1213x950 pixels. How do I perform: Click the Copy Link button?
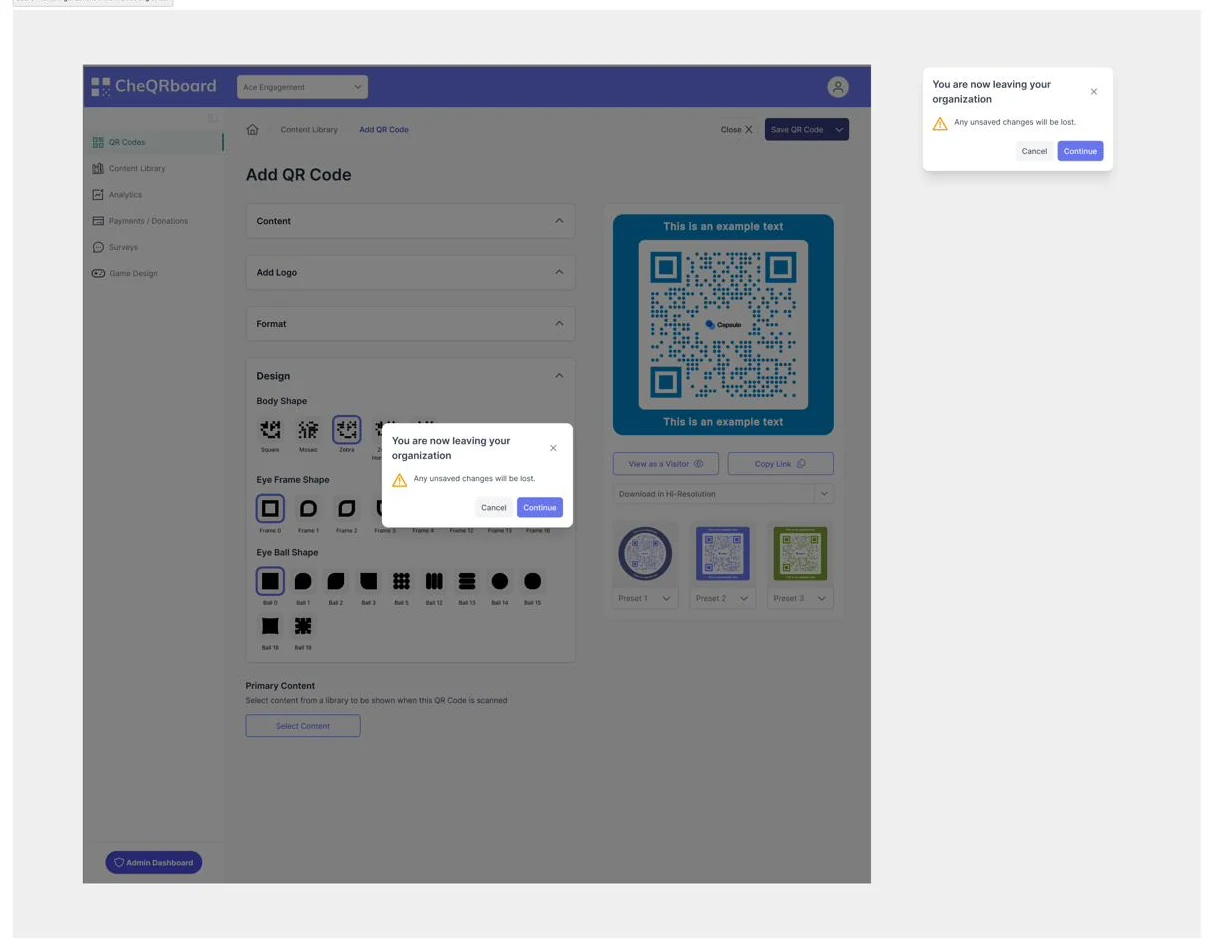(x=780, y=464)
